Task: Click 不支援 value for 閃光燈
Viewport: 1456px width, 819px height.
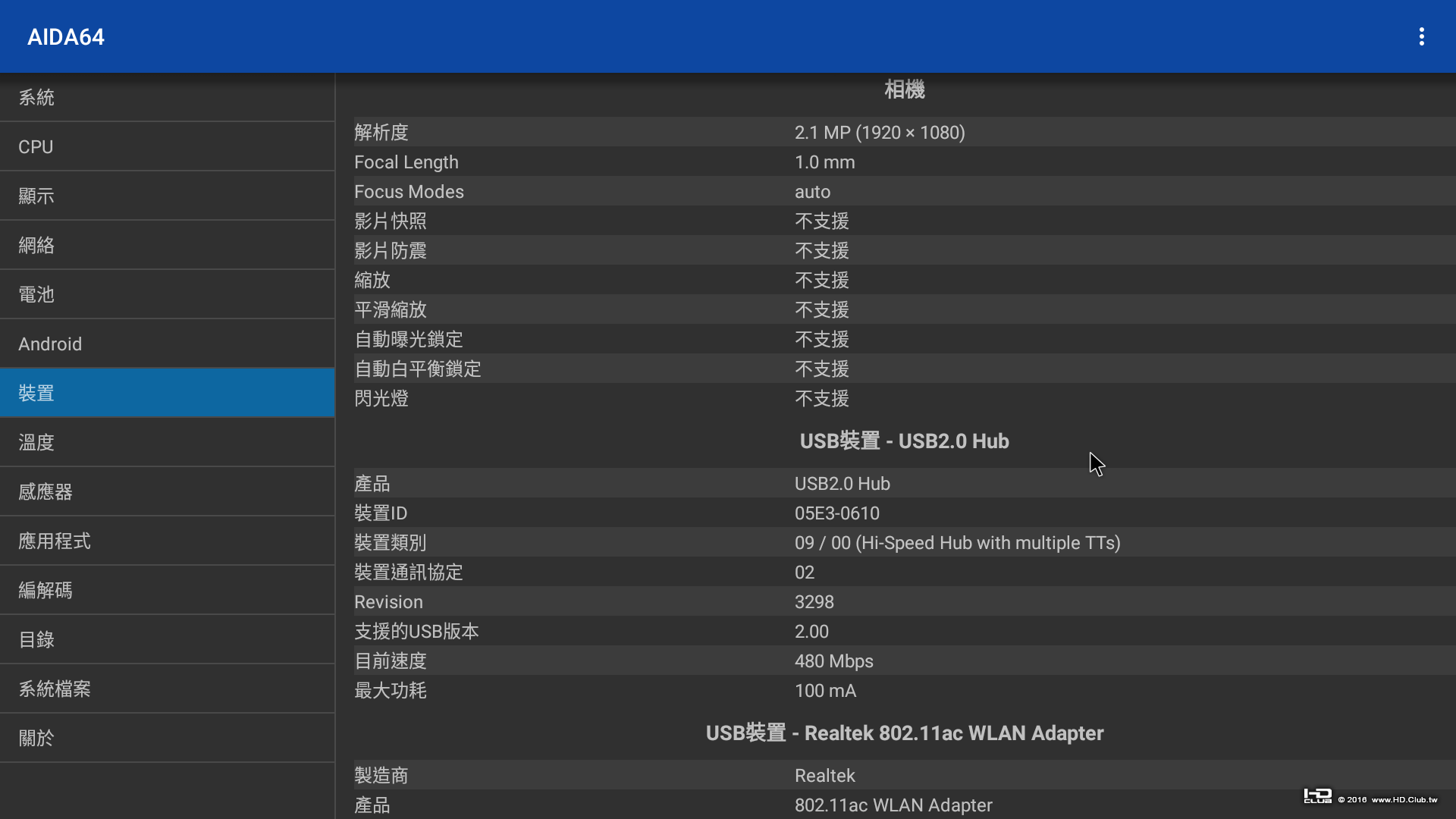Action: click(x=822, y=398)
